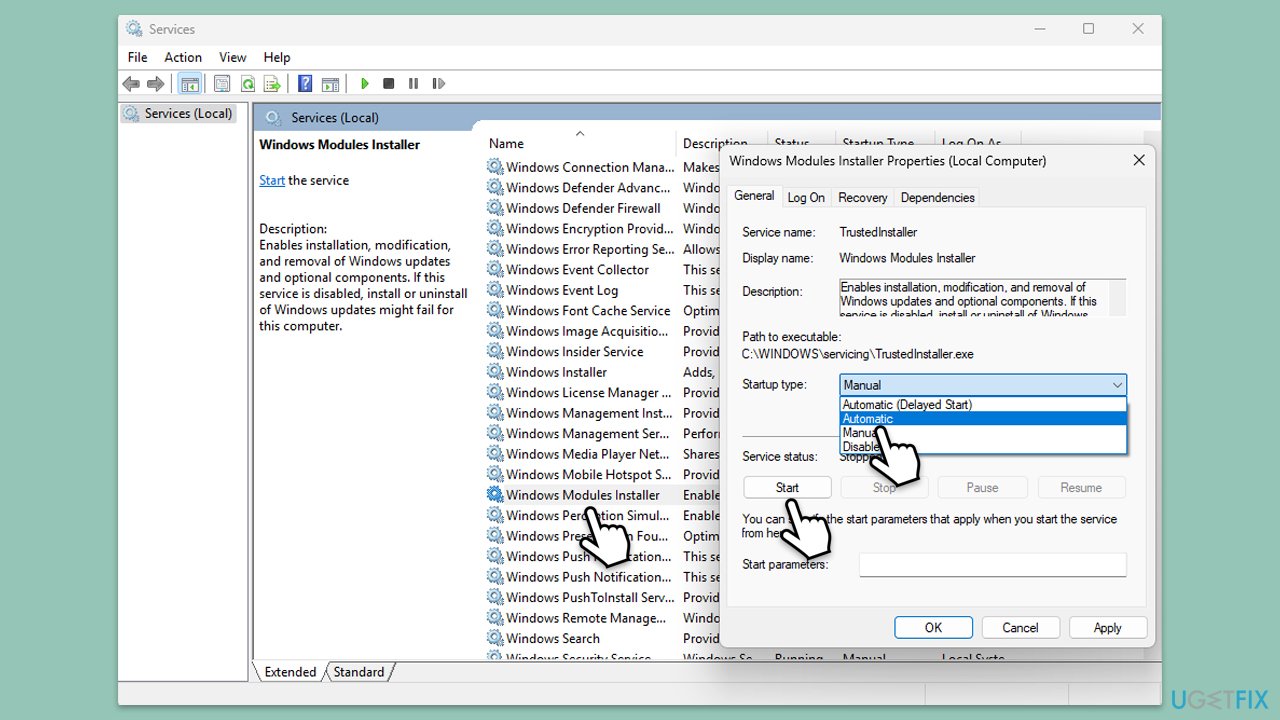This screenshot has width=1280, height=720.
Task: Switch to the Dependencies tab
Action: point(937,198)
